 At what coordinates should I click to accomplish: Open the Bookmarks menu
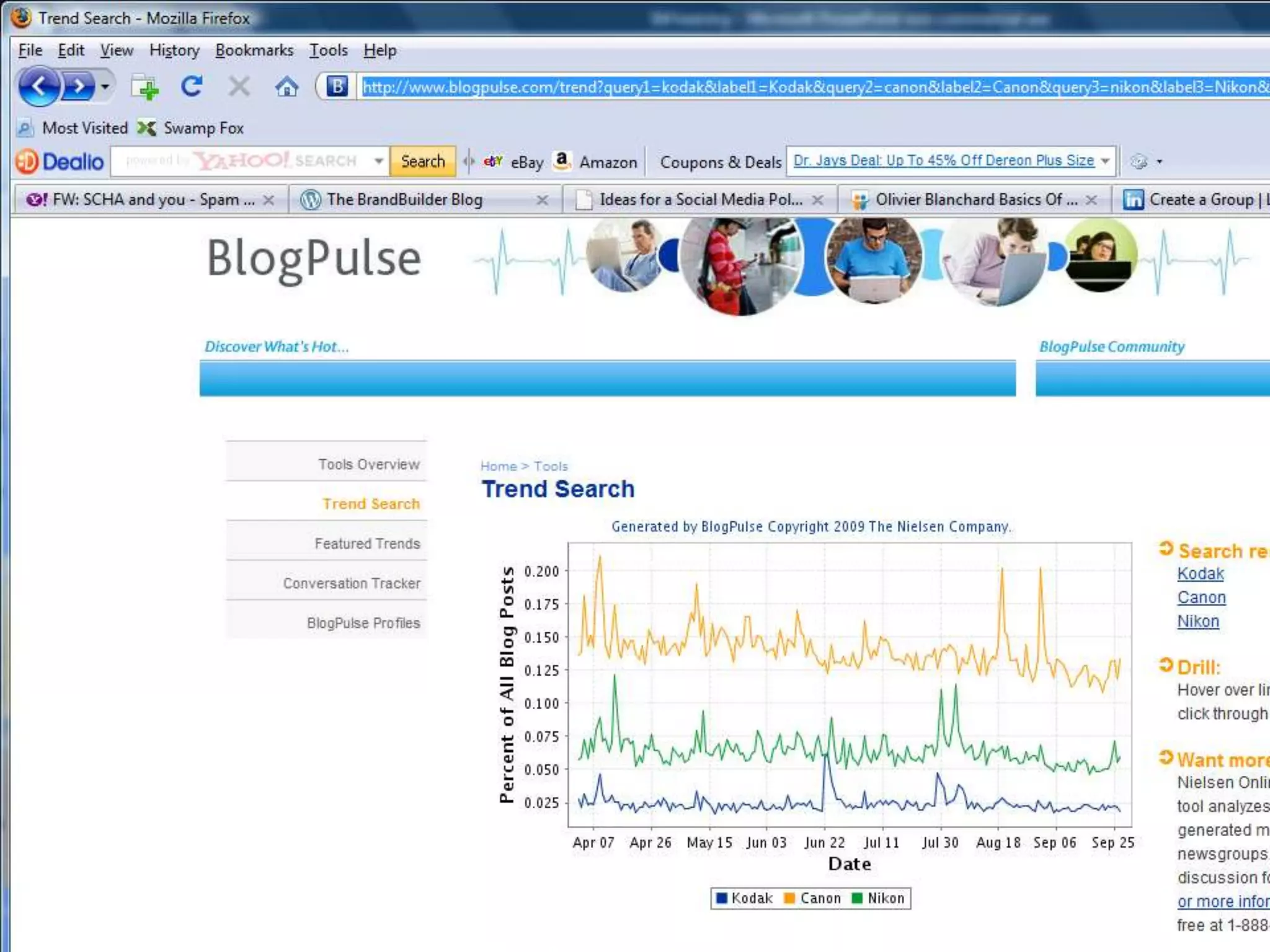pyautogui.click(x=254, y=50)
